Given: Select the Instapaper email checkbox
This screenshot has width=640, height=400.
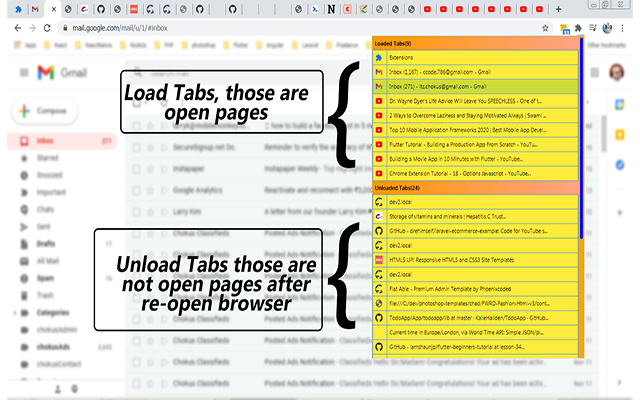Looking at the screenshot, I should pos(137,169).
